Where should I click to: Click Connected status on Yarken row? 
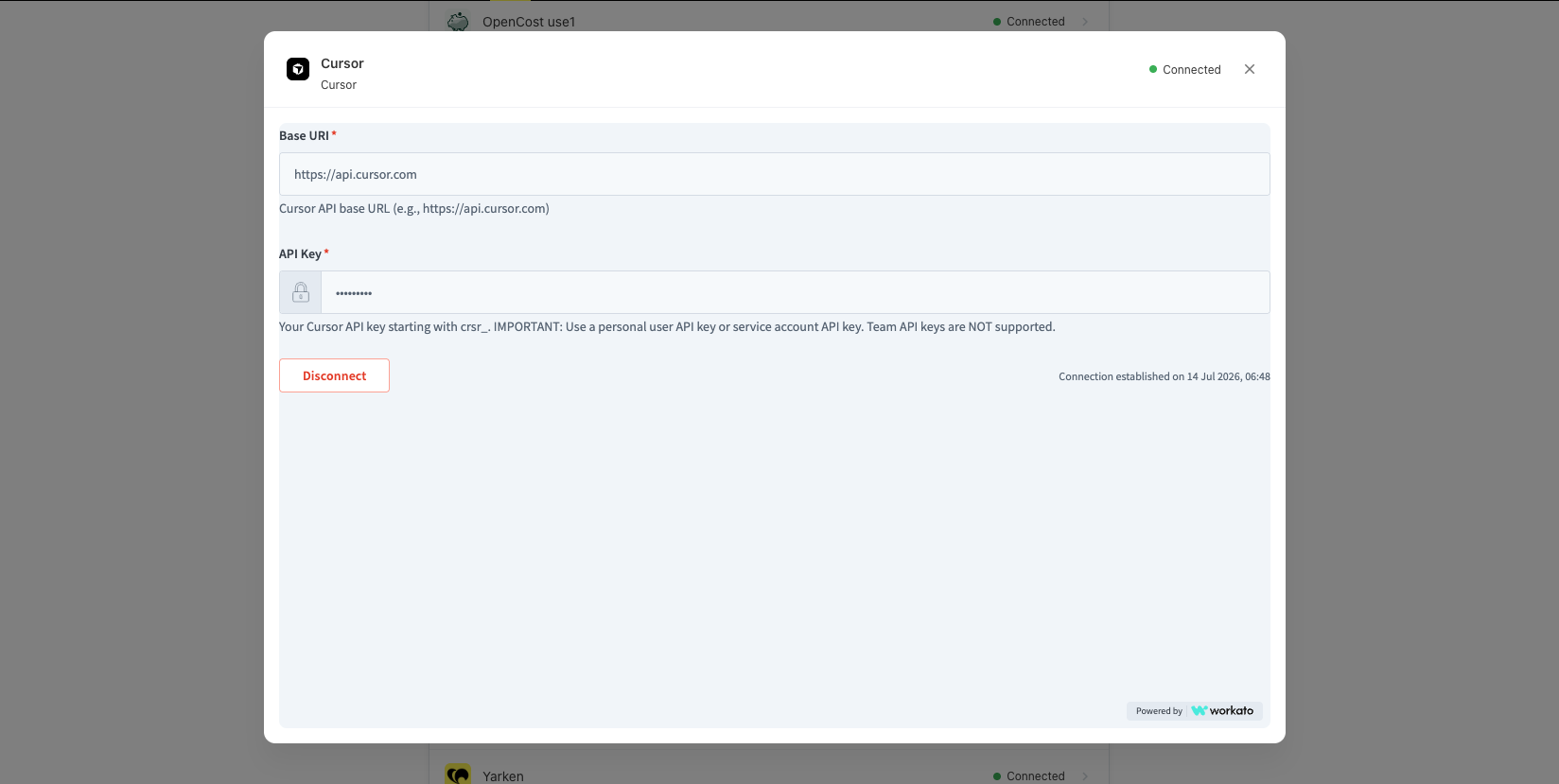[x=1028, y=776]
